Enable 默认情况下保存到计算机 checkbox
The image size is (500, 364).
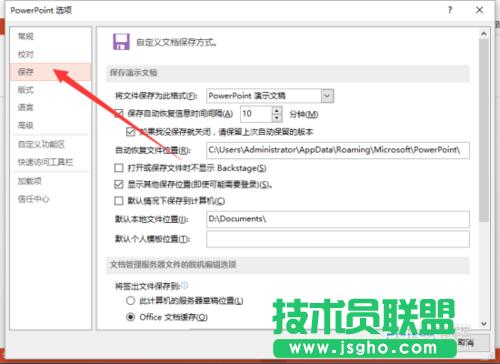tap(119, 201)
